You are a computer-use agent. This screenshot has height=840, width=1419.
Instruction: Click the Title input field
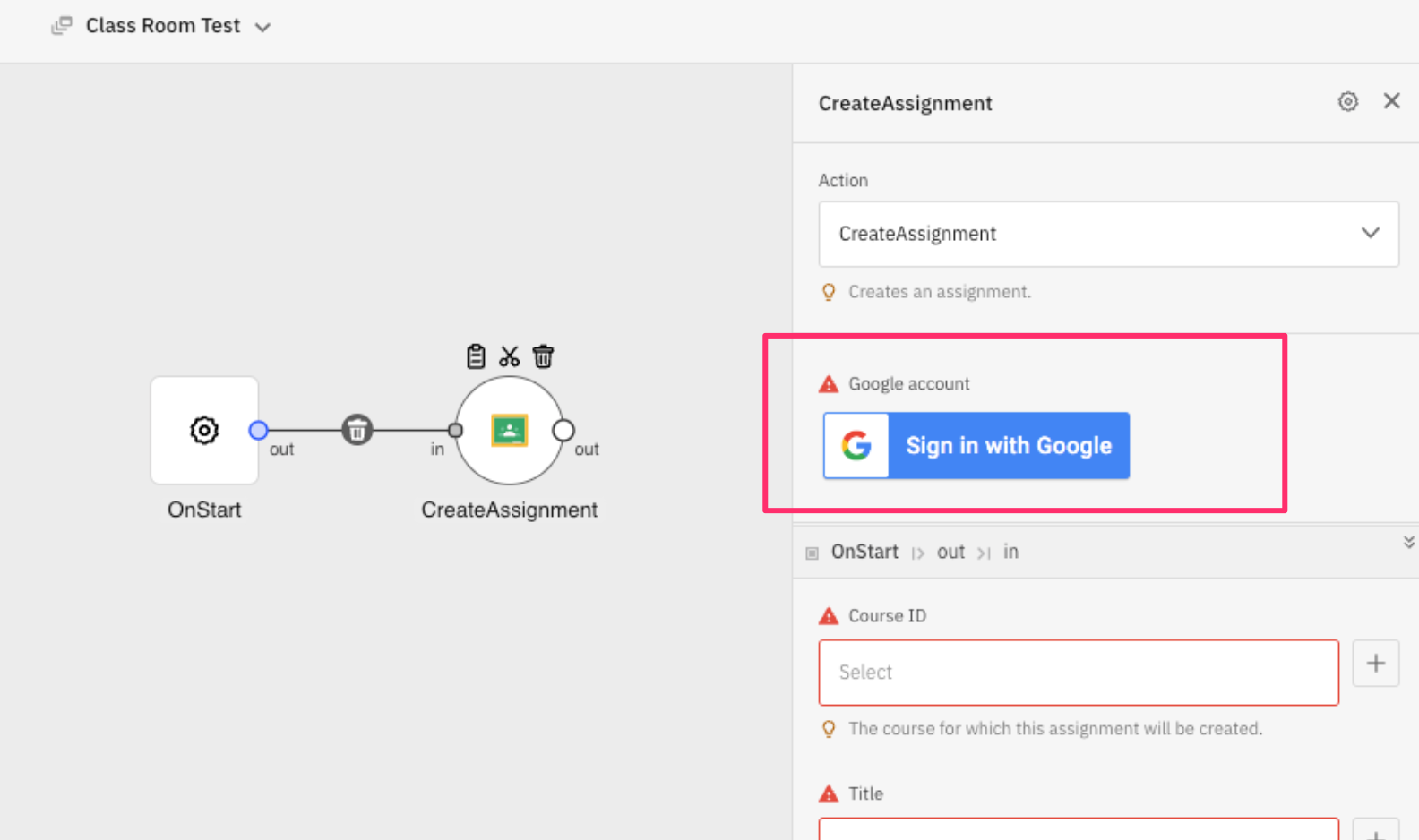1078,829
